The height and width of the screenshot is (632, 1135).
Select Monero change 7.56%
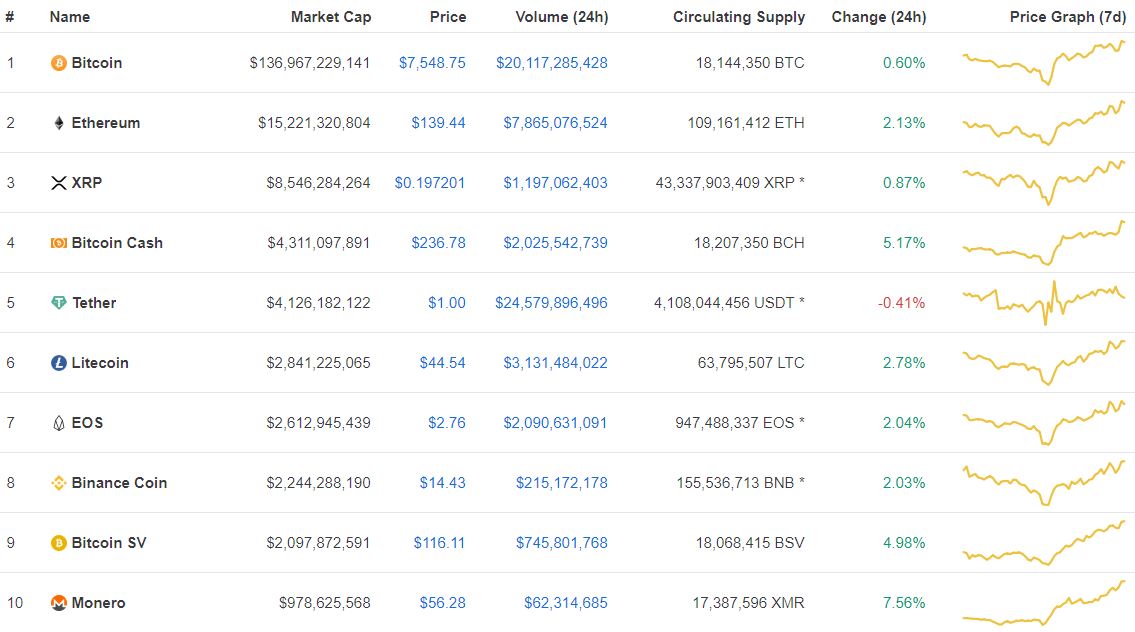(903, 603)
